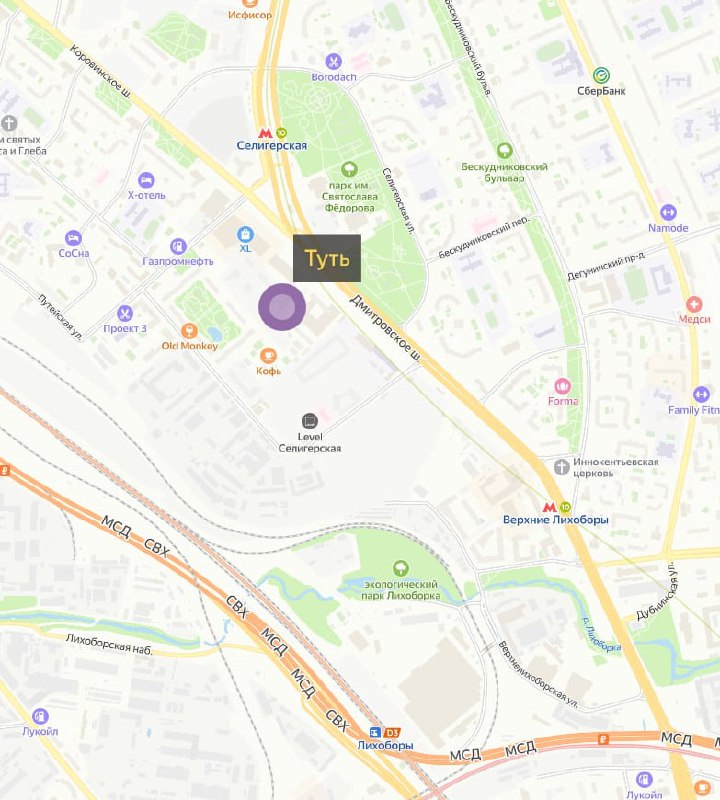This screenshot has height=800, width=720.
Task: Open the Namode fitness dumbbell icon
Action: click(668, 212)
